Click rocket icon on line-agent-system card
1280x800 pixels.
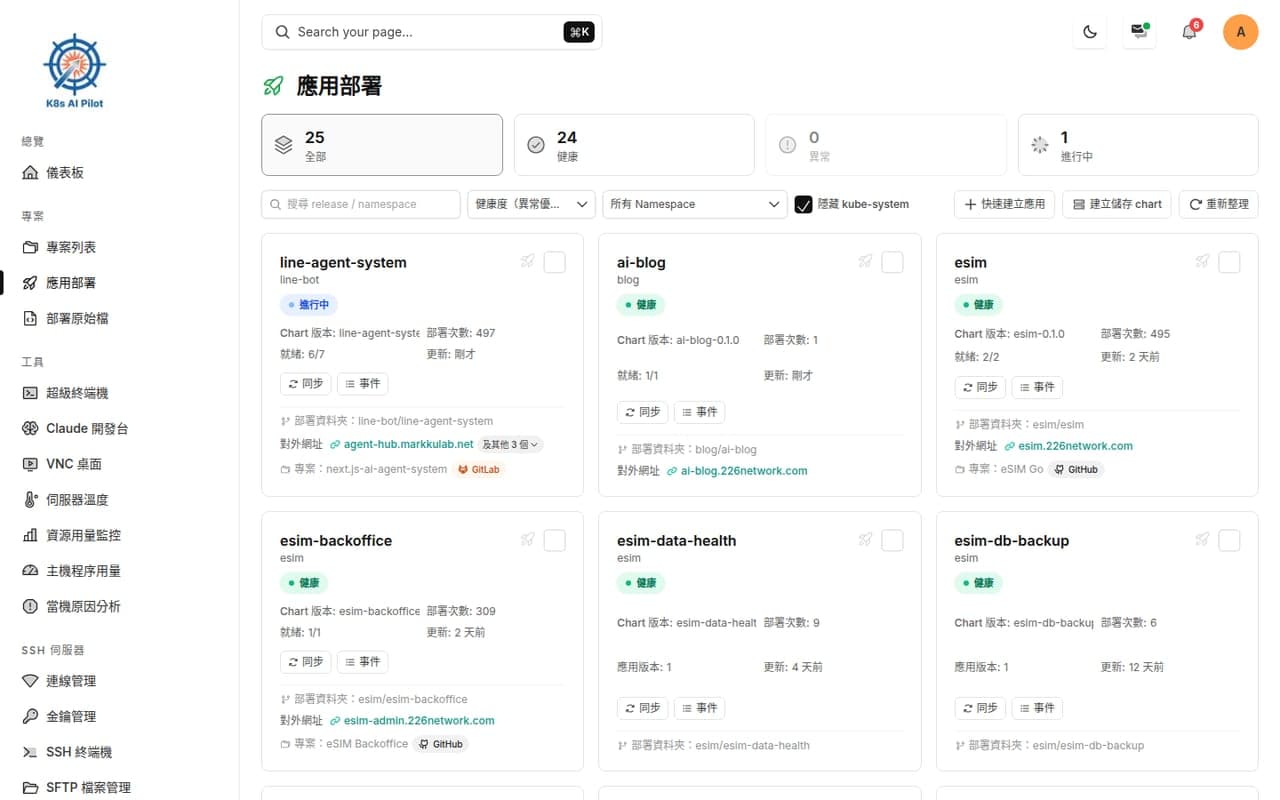[x=527, y=262]
